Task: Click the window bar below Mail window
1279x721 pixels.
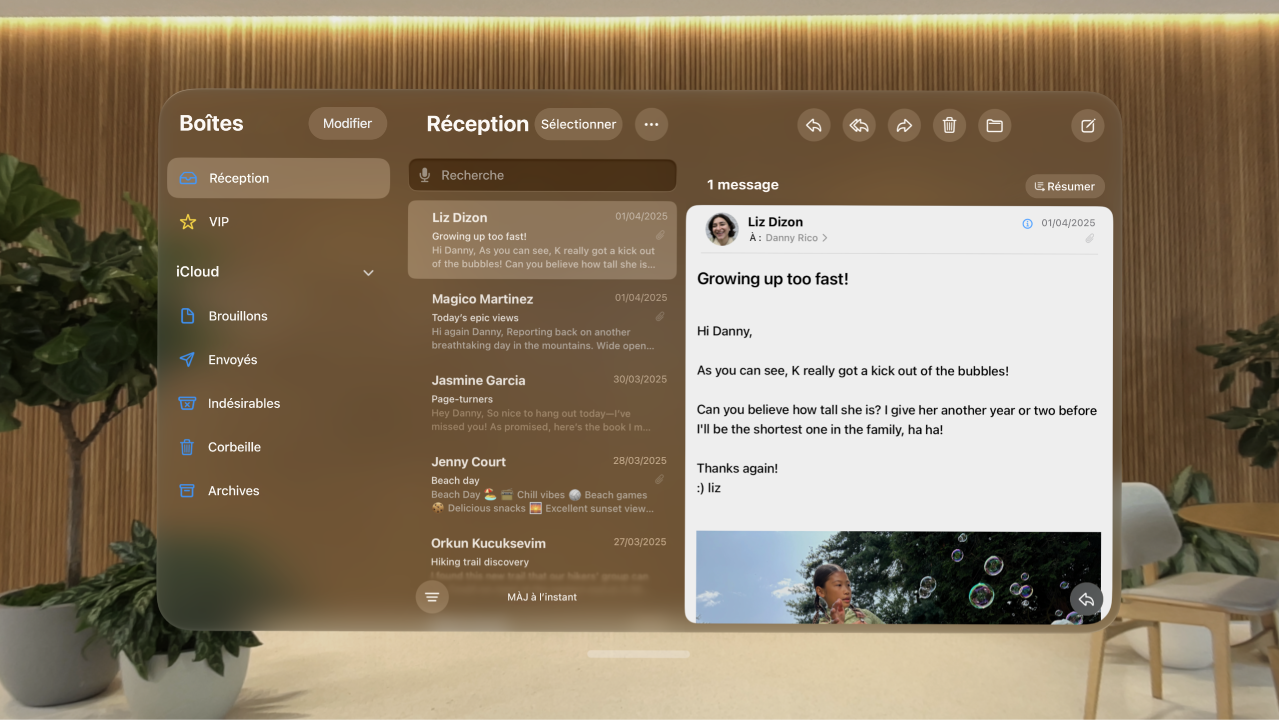Action: [x=639, y=654]
